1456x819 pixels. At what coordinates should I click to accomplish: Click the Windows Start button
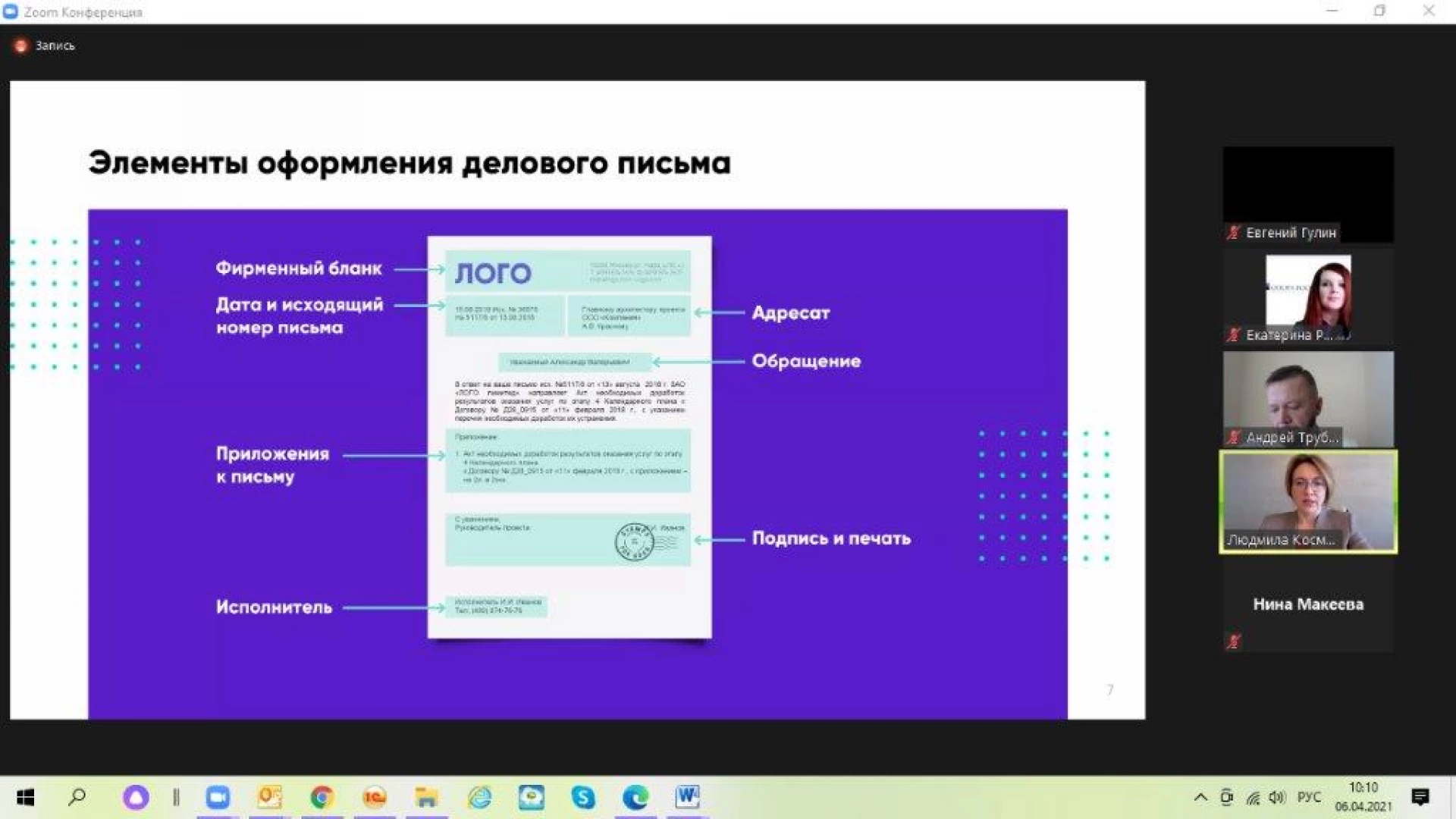click(25, 797)
